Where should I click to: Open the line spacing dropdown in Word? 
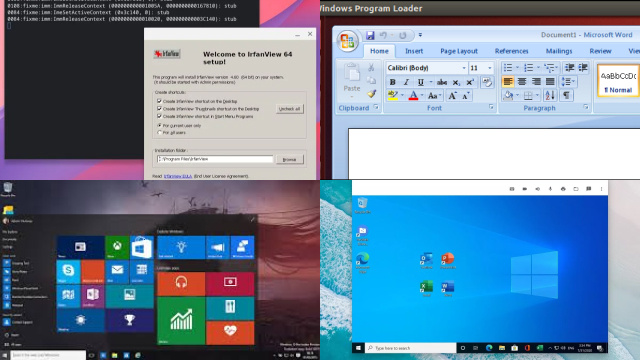point(568,82)
